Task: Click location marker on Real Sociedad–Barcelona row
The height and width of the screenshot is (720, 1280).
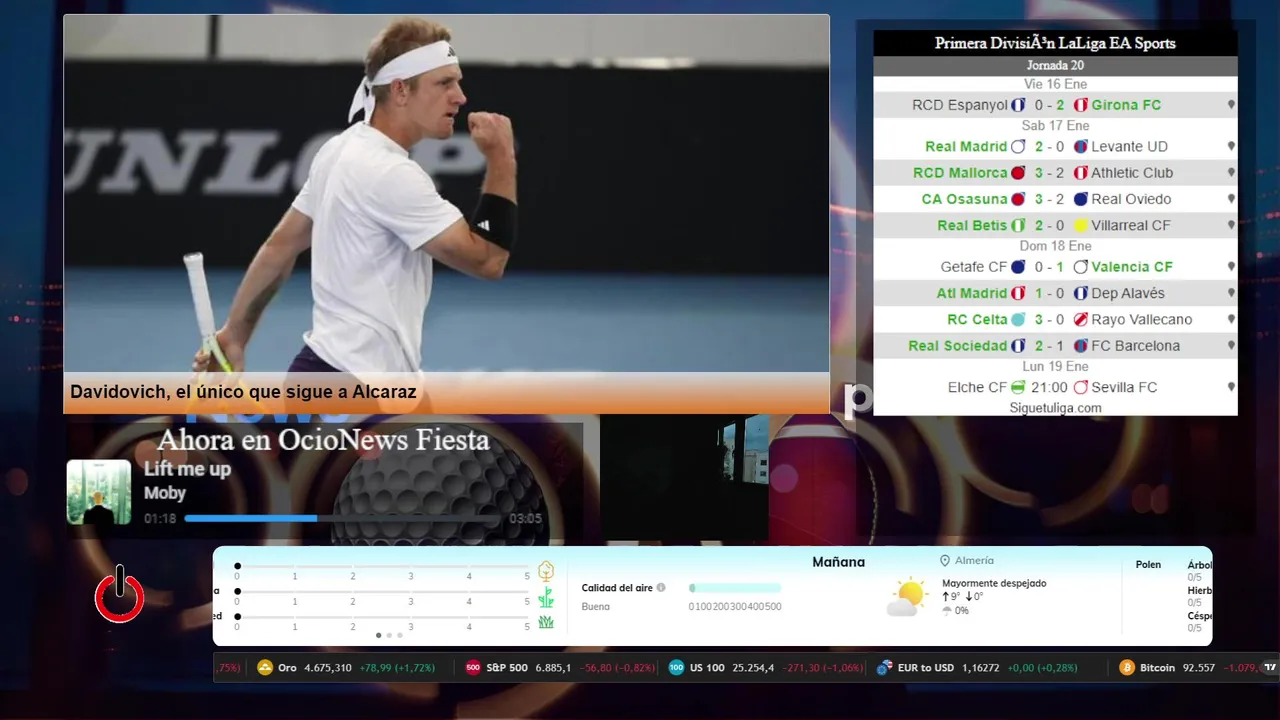Action: pos(1231,346)
